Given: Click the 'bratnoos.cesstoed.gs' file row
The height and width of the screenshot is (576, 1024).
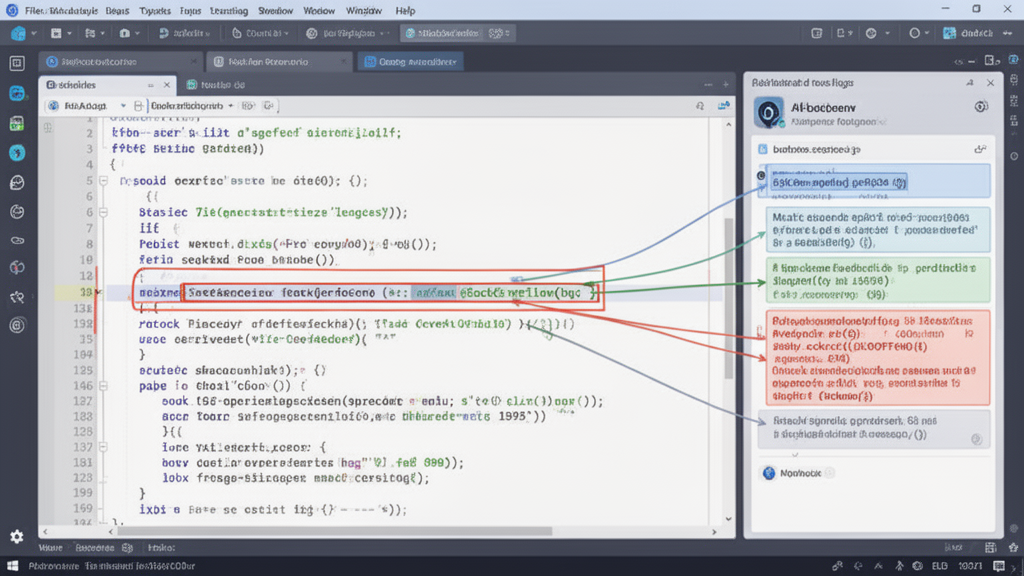Looking at the screenshot, I should pyautogui.click(x=872, y=150).
